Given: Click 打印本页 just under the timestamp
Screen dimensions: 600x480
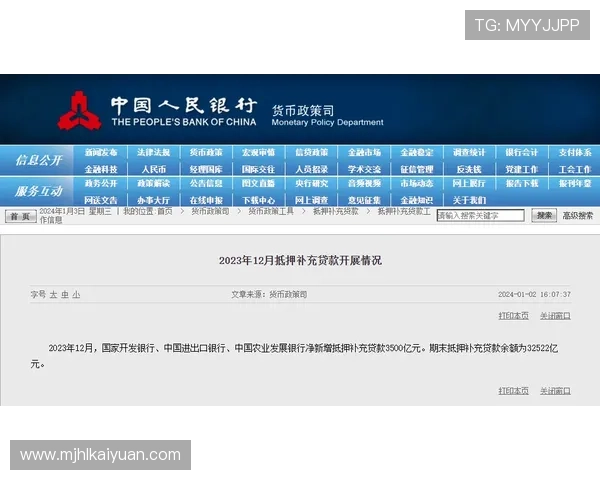Looking at the screenshot, I should [513, 316].
